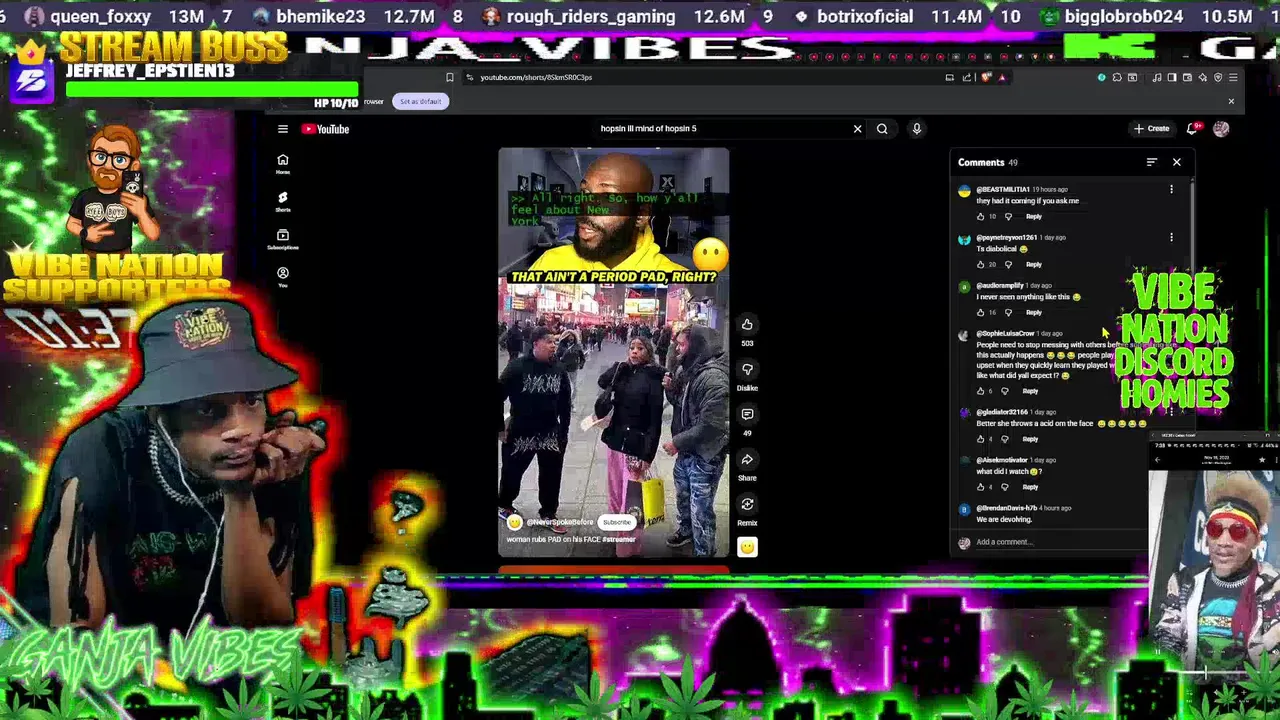Image resolution: width=1280 pixels, height=720 pixels.
Task: Open Shorts in the YouTube sidebar
Action: pyautogui.click(x=283, y=202)
